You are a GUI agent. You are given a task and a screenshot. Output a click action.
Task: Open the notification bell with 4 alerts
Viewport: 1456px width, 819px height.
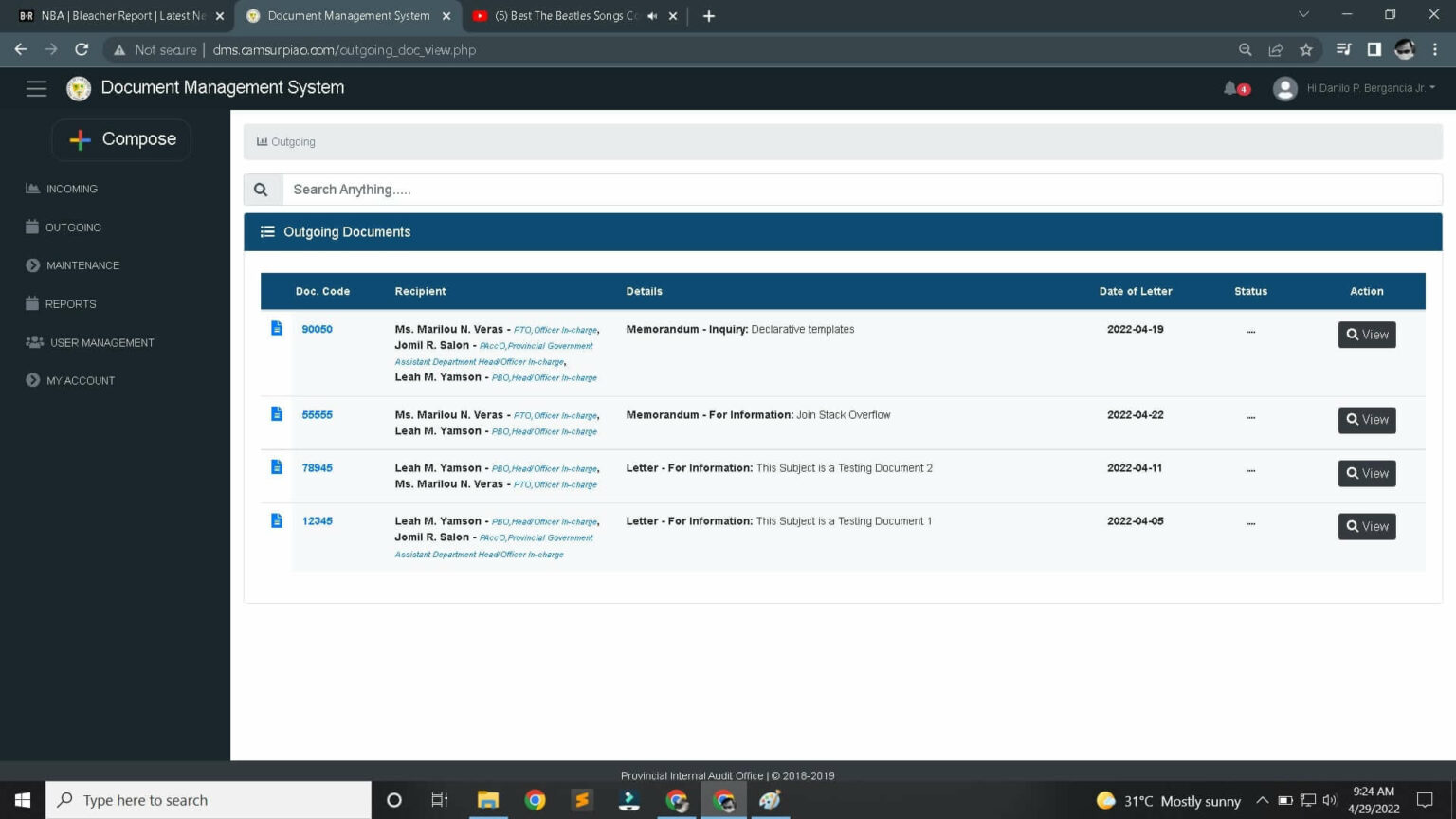pos(1229,86)
